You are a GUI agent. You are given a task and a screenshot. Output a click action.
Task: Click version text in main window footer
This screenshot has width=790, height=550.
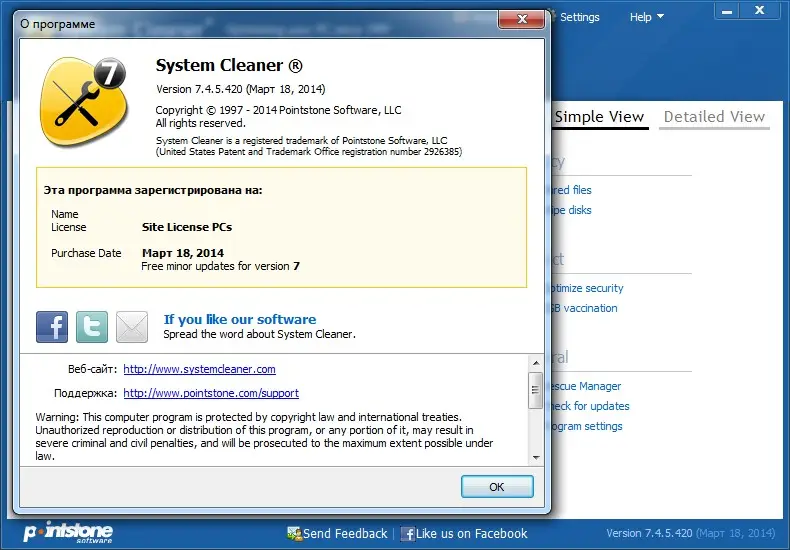(690, 533)
